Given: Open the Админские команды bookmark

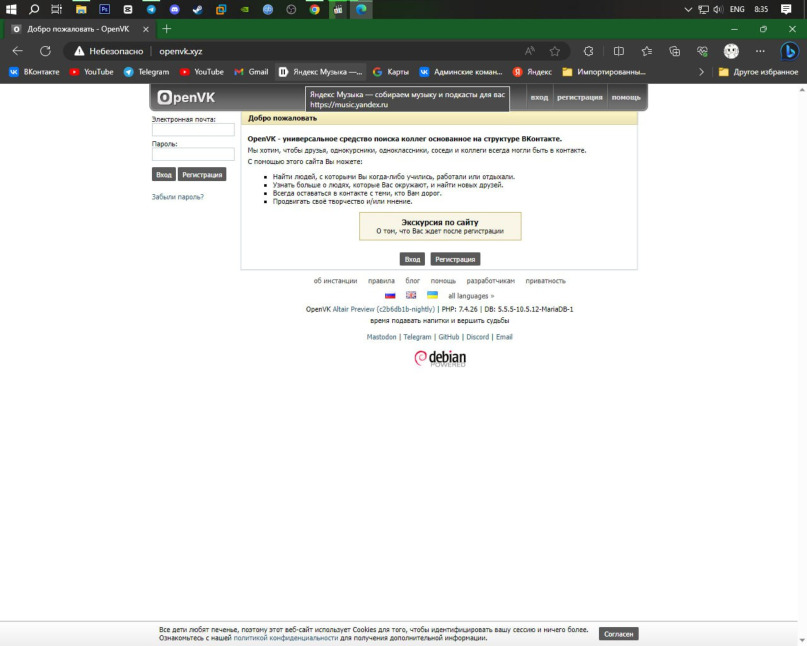Looking at the screenshot, I should (461, 72).
